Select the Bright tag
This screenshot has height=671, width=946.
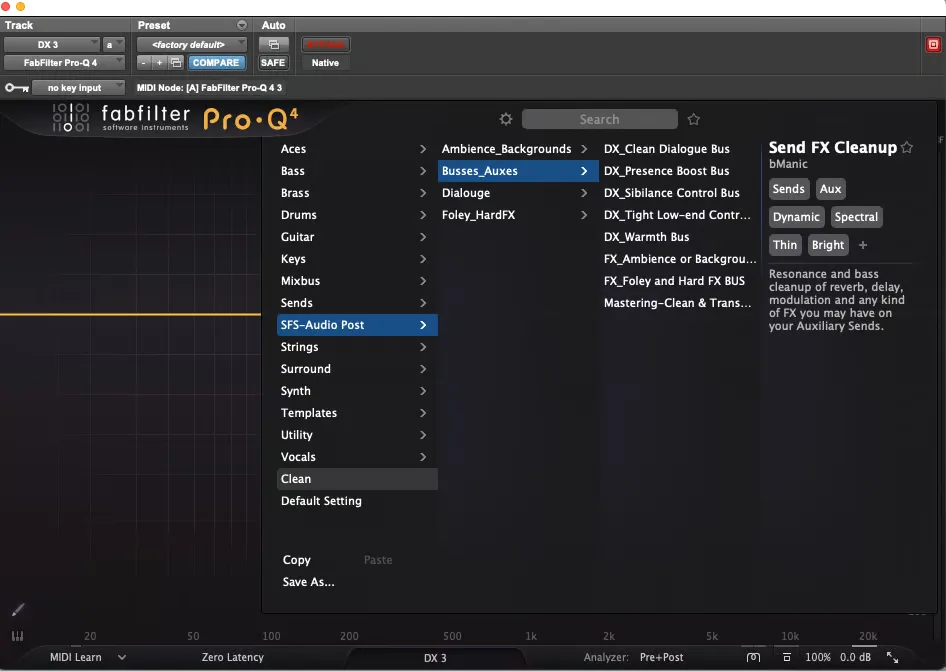(x=827, y=245)
